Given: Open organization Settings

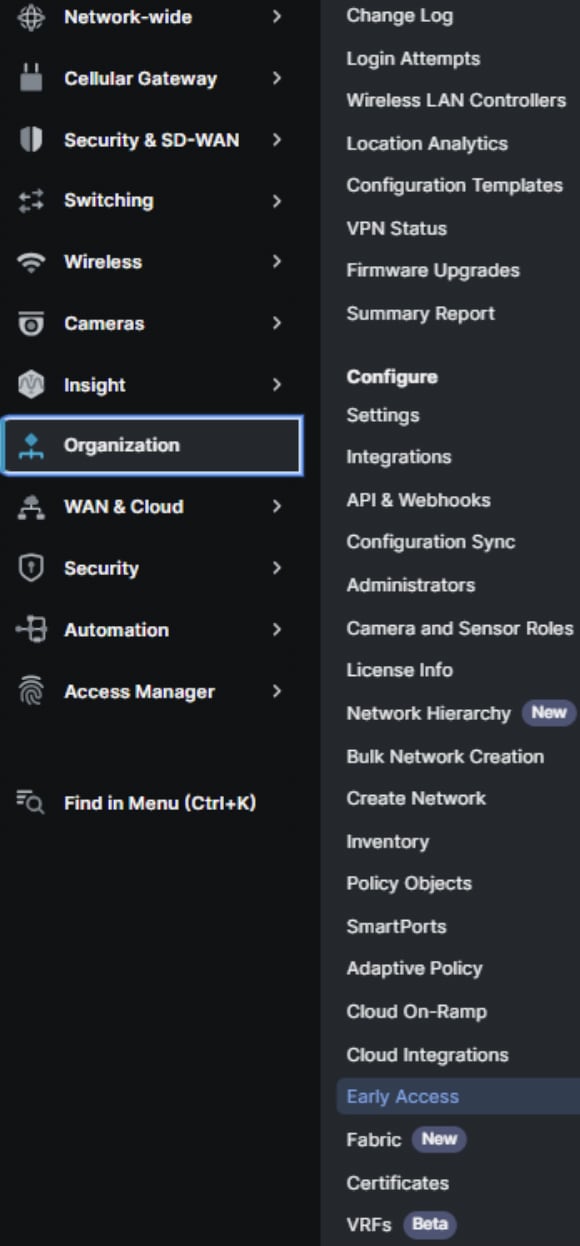Looking at the screenshot, I should click(383, 415).
